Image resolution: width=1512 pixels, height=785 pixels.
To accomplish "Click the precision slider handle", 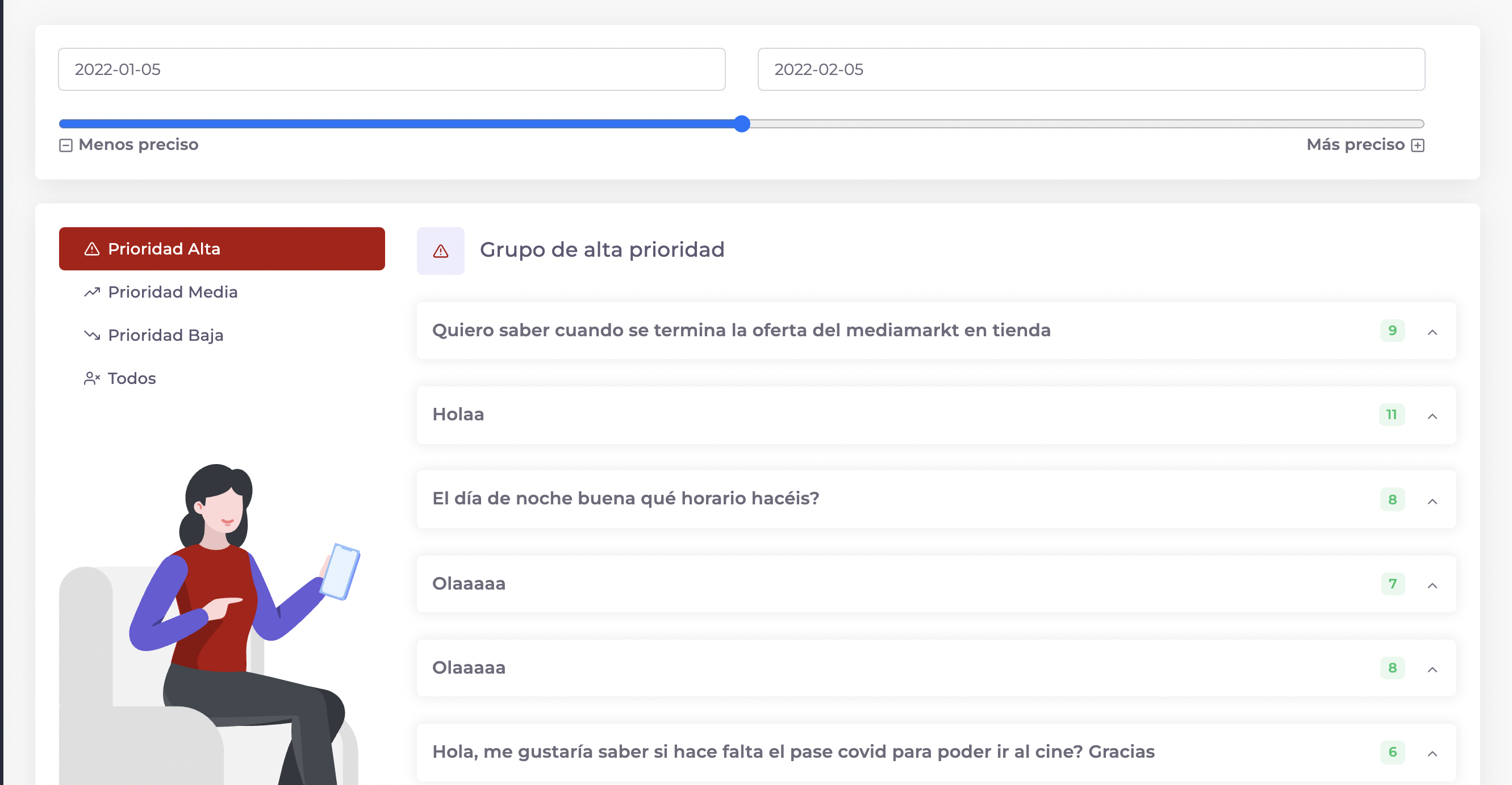I will (742, 124).
